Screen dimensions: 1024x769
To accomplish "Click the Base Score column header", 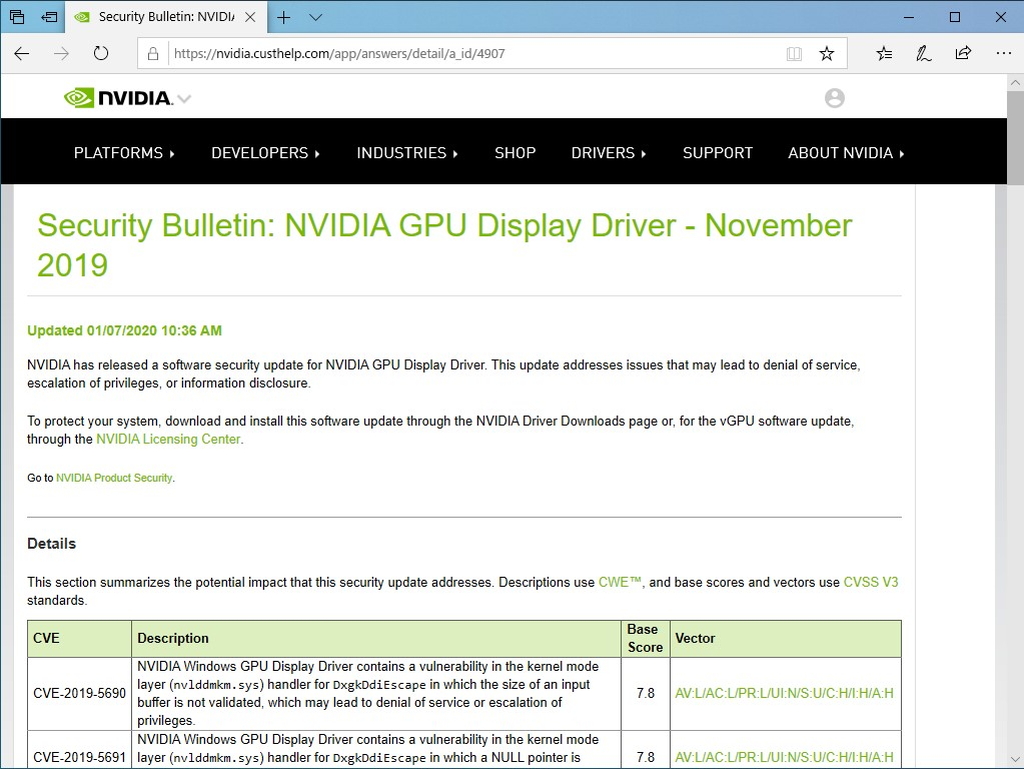I will point(645,638).
